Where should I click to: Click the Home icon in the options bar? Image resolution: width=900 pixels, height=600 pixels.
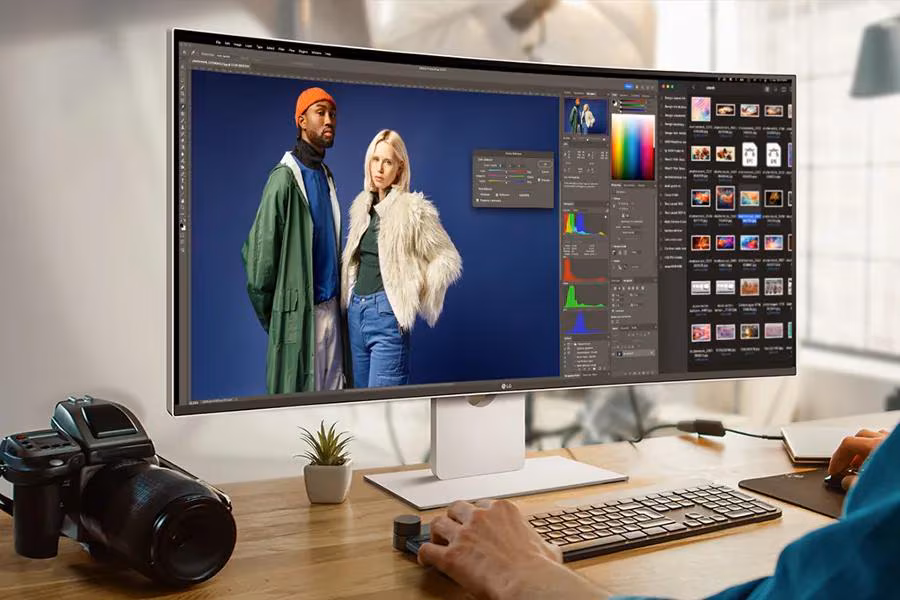[x=183, y=53]
